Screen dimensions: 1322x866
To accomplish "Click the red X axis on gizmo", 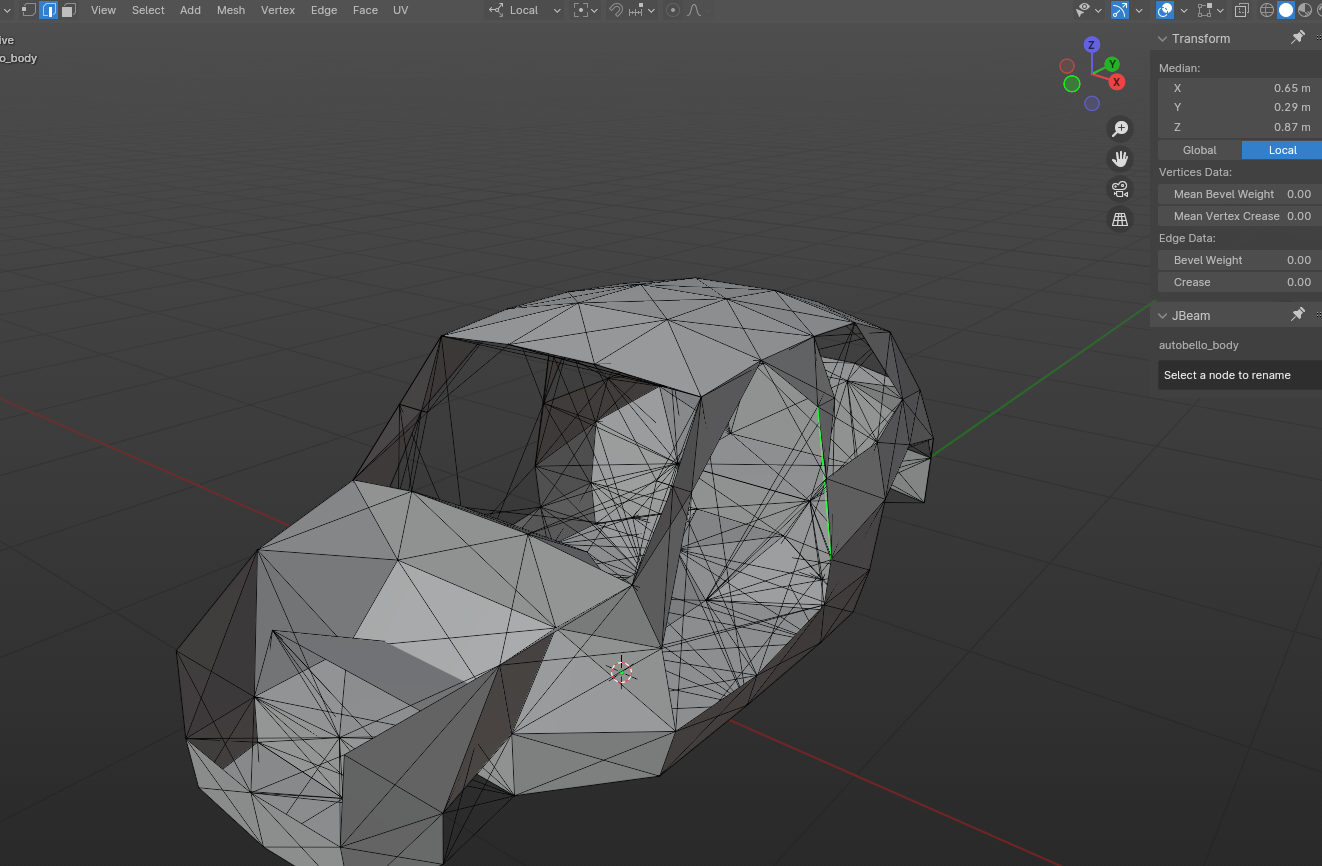I will tap(1117, 82).
